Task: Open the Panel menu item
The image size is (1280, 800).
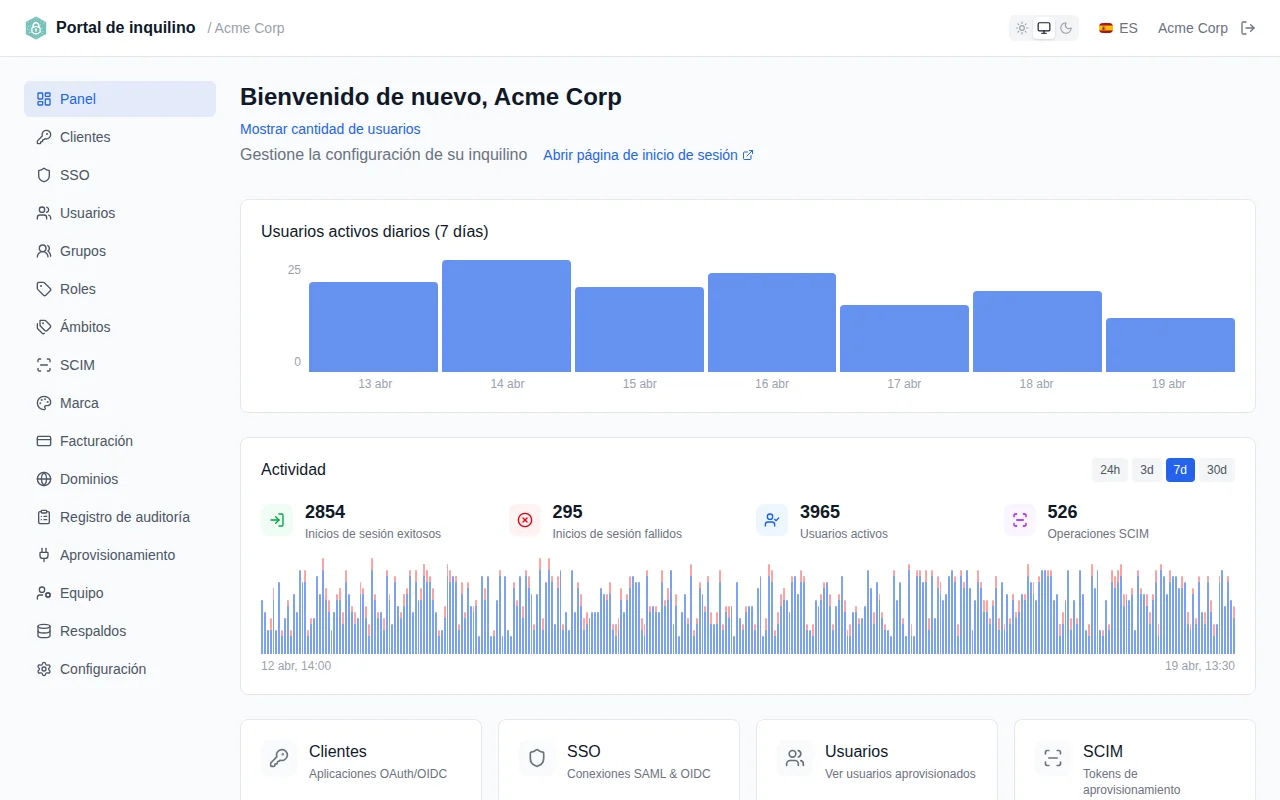Action: (120, 99)
